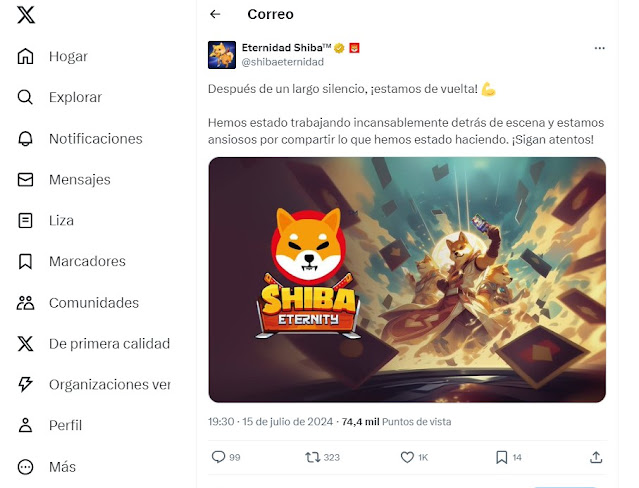Open Organizaciones verificadas lightning icon
Viewport: 639px width, 488px height.
click(25, 384)
